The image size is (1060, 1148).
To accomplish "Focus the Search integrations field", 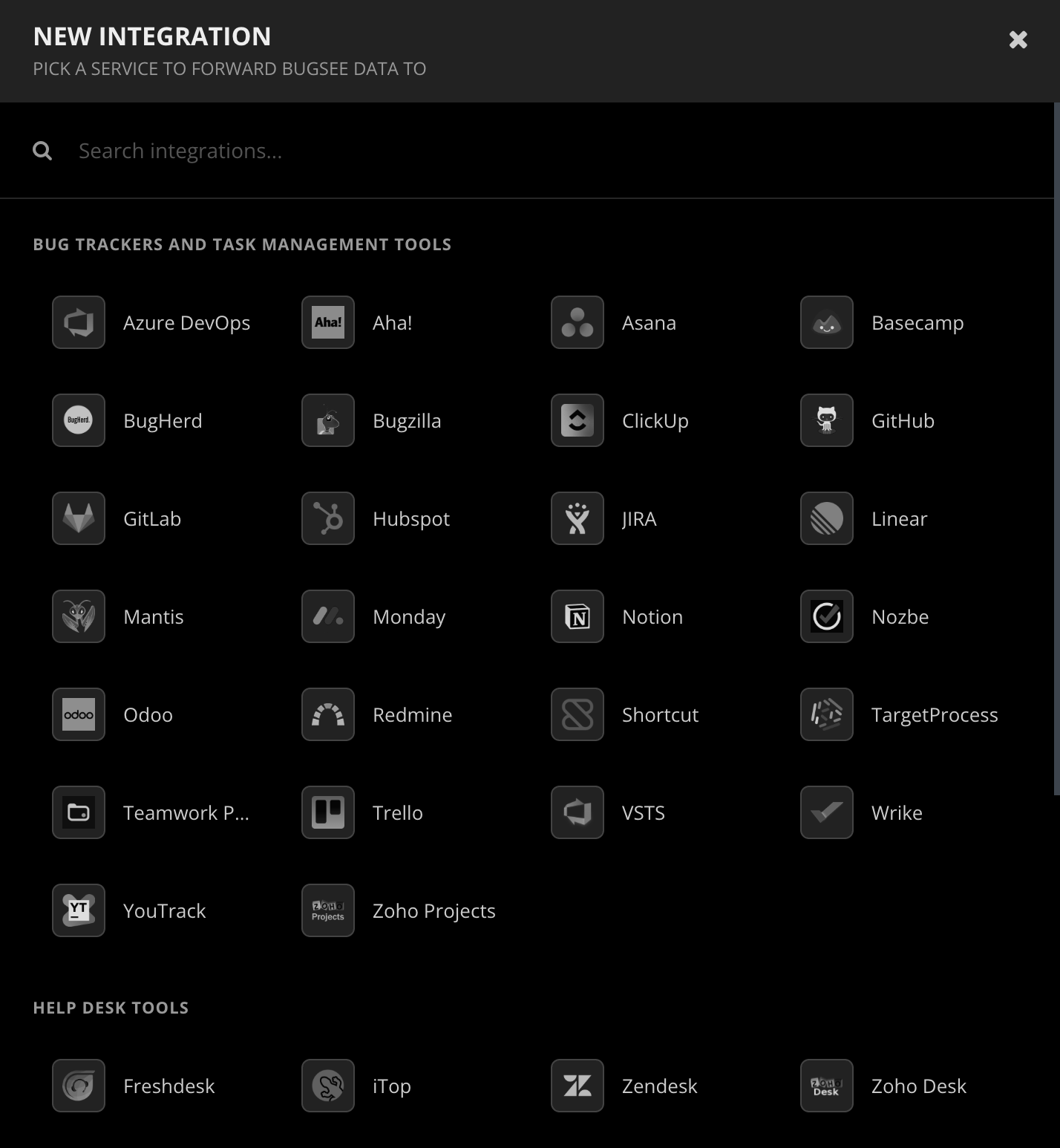I will 549,151.
